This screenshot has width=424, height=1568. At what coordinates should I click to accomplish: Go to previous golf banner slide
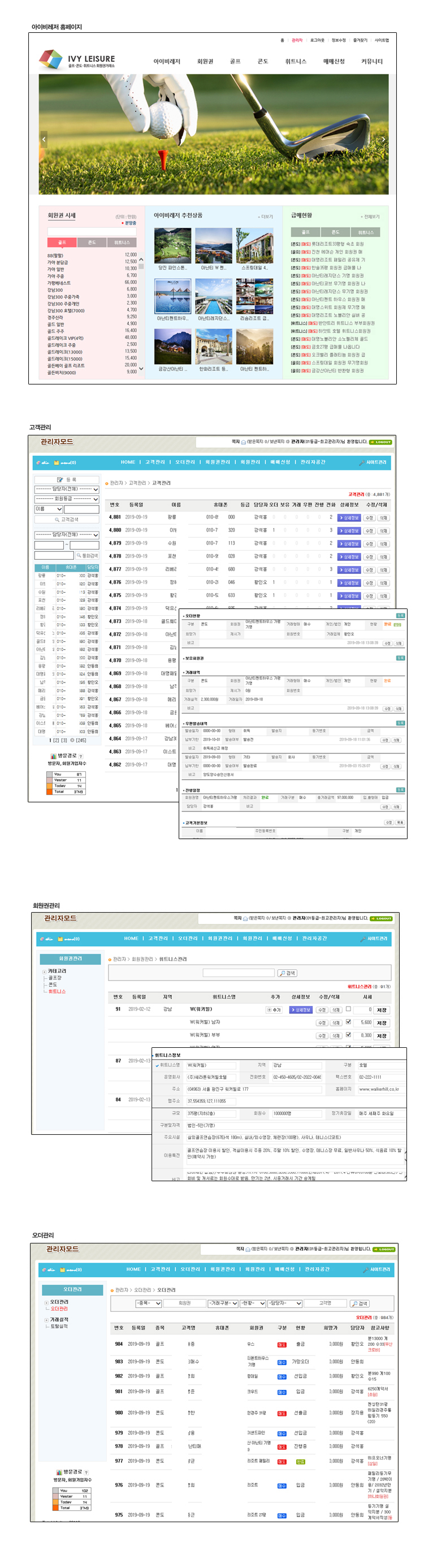tap(43, 140)
